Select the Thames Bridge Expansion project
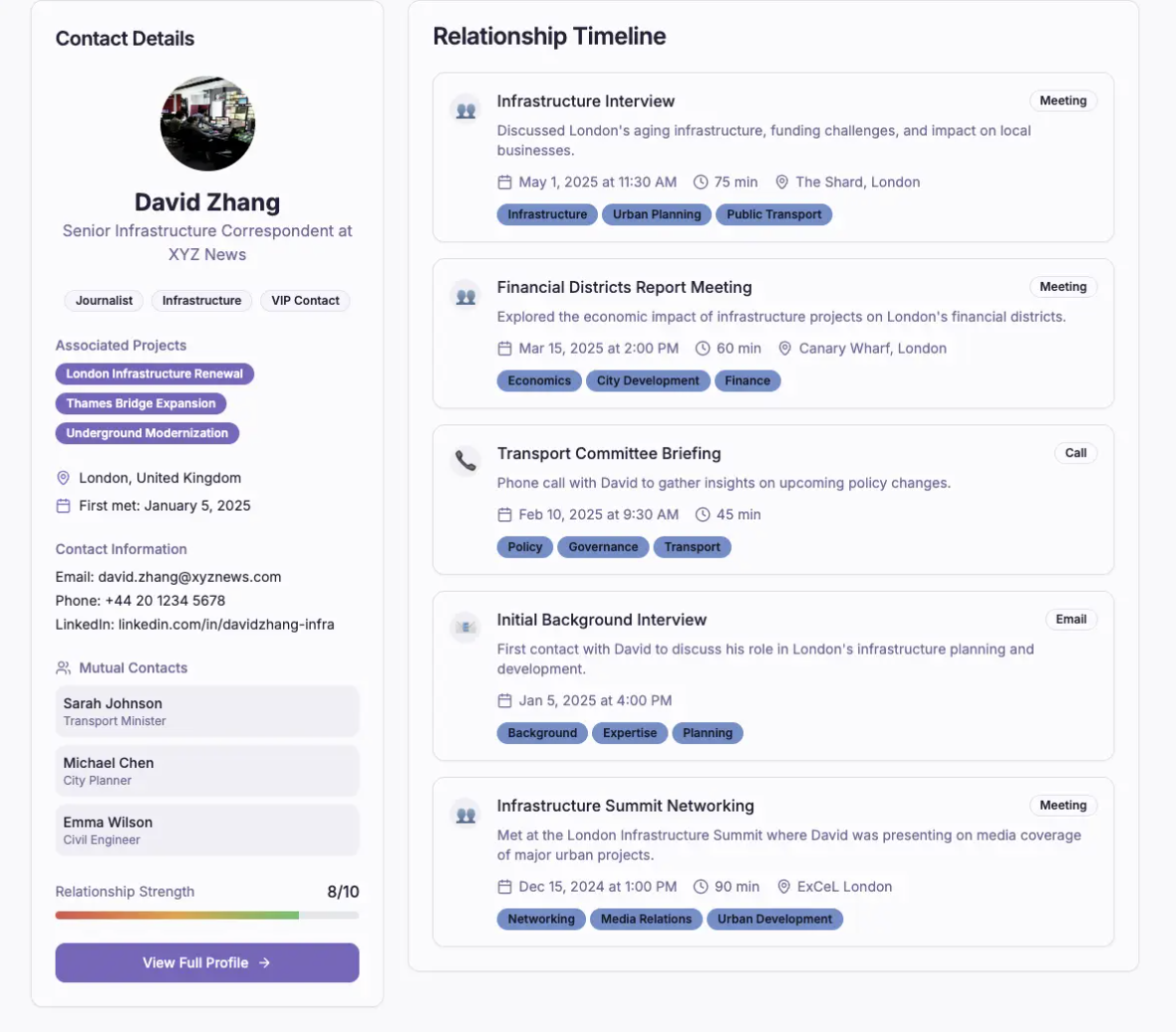Screen dimensions: 1176x1032 (141, 403)
